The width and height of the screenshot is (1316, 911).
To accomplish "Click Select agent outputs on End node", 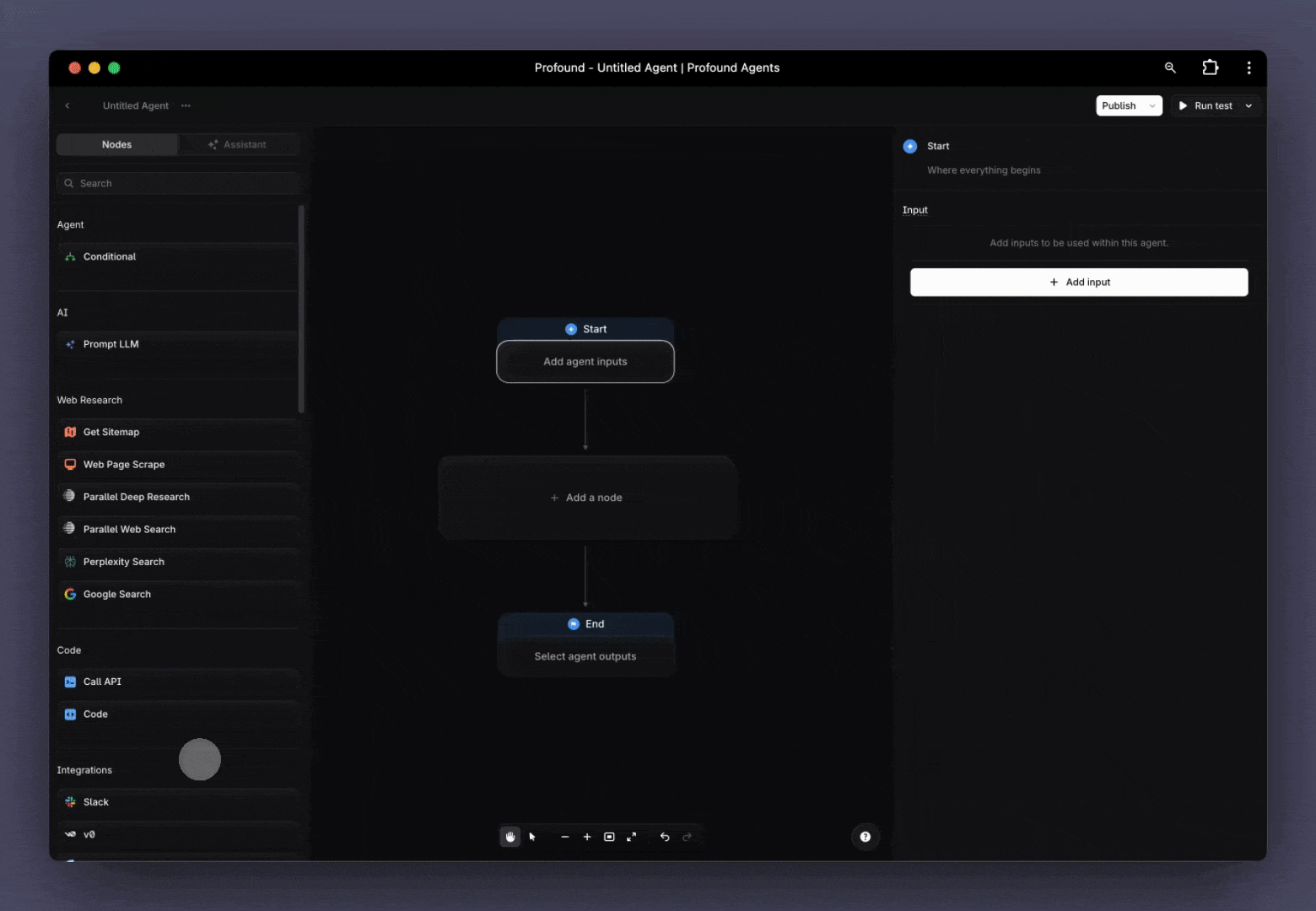I will pyautogui.click(x=585, y=656).
